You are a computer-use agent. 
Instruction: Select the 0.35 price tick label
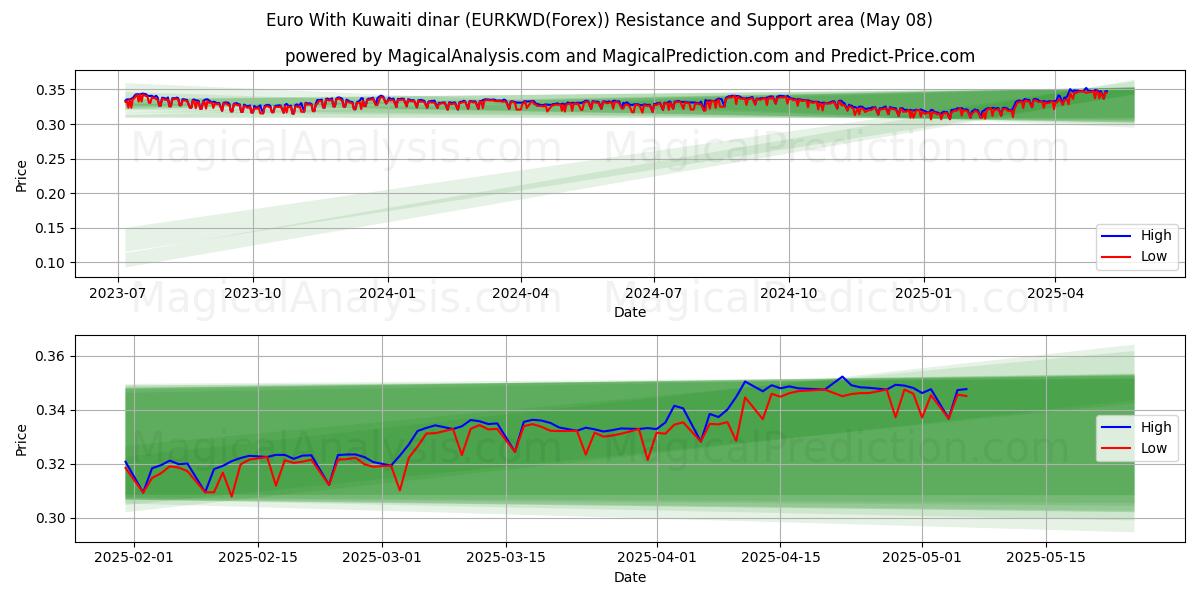coord(51,90)
